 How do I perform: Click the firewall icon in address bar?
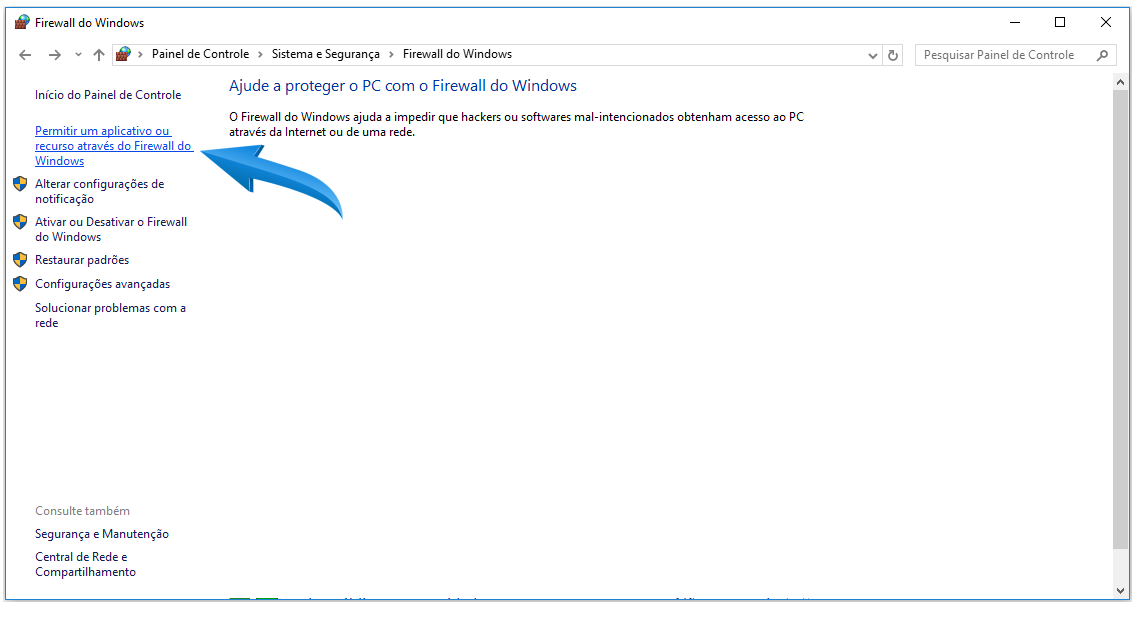[124, 54]
